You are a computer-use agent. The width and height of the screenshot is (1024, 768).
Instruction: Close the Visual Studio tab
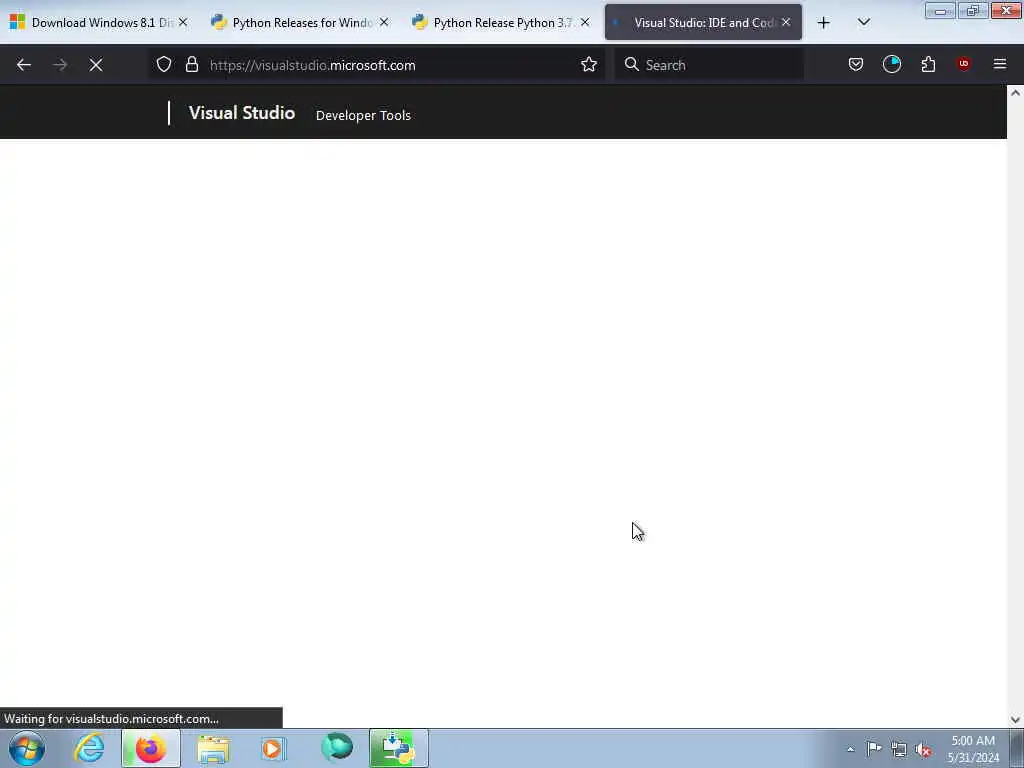786,22
